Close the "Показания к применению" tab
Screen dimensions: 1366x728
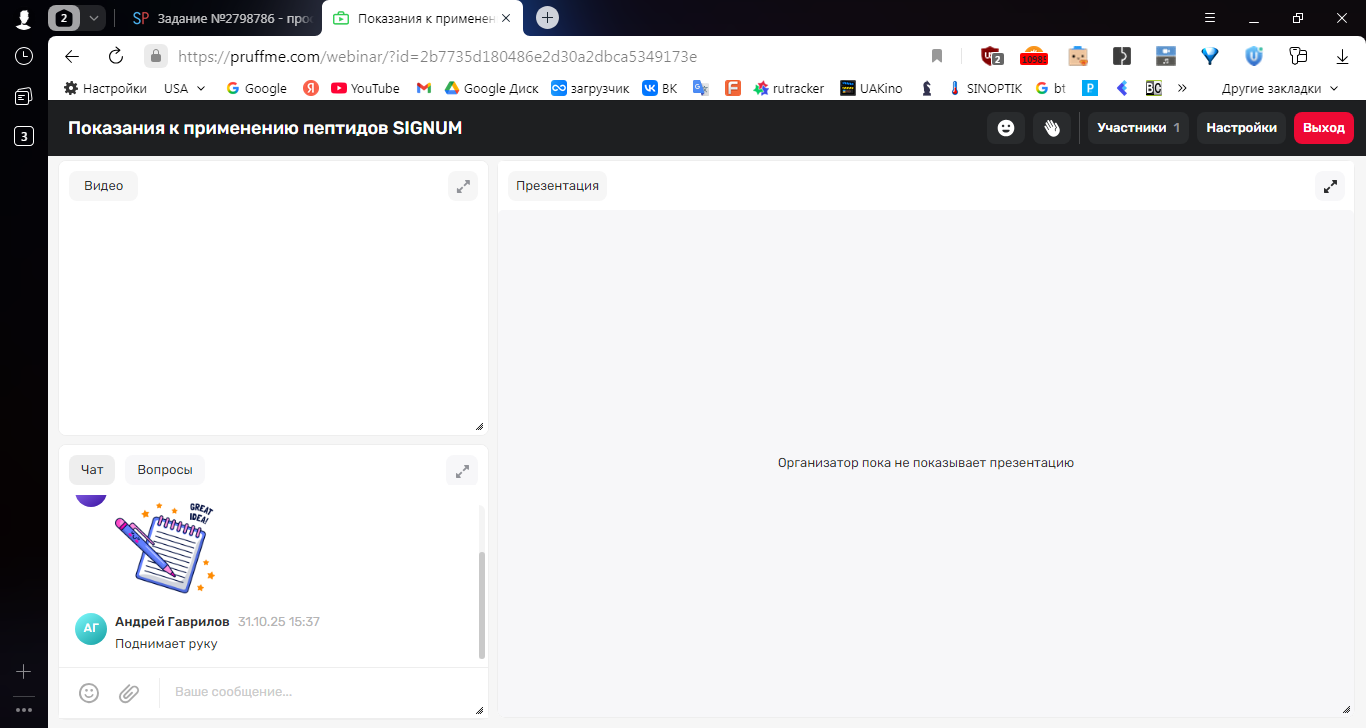(x=506, y=18)
